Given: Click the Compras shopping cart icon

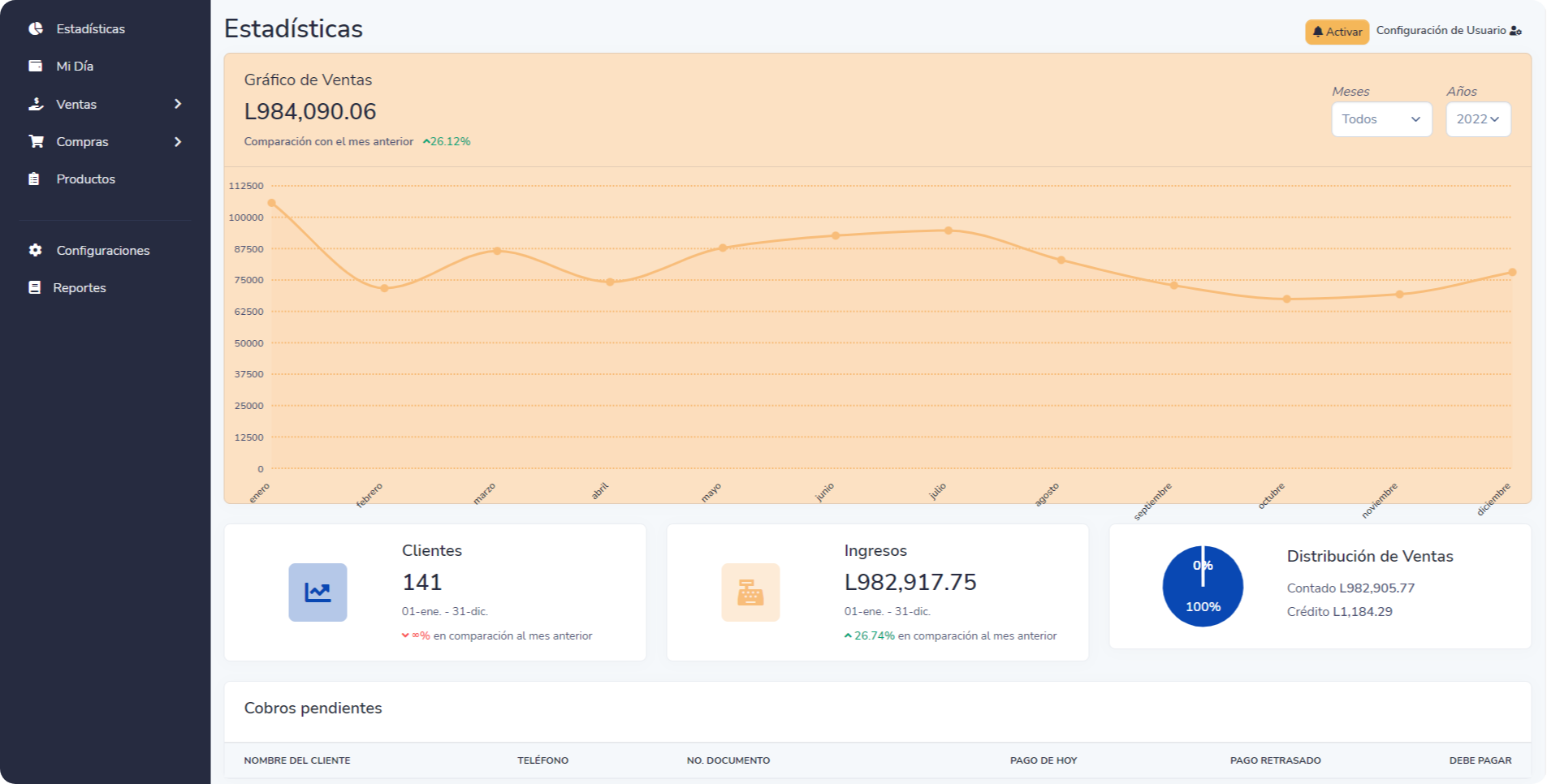Looking at the screenshot, I should pos(36,141).
